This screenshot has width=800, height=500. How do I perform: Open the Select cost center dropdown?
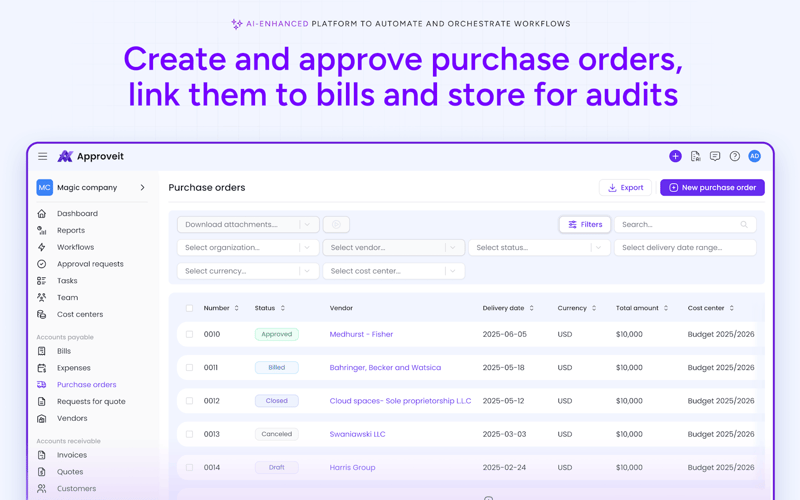pos(393,271)
